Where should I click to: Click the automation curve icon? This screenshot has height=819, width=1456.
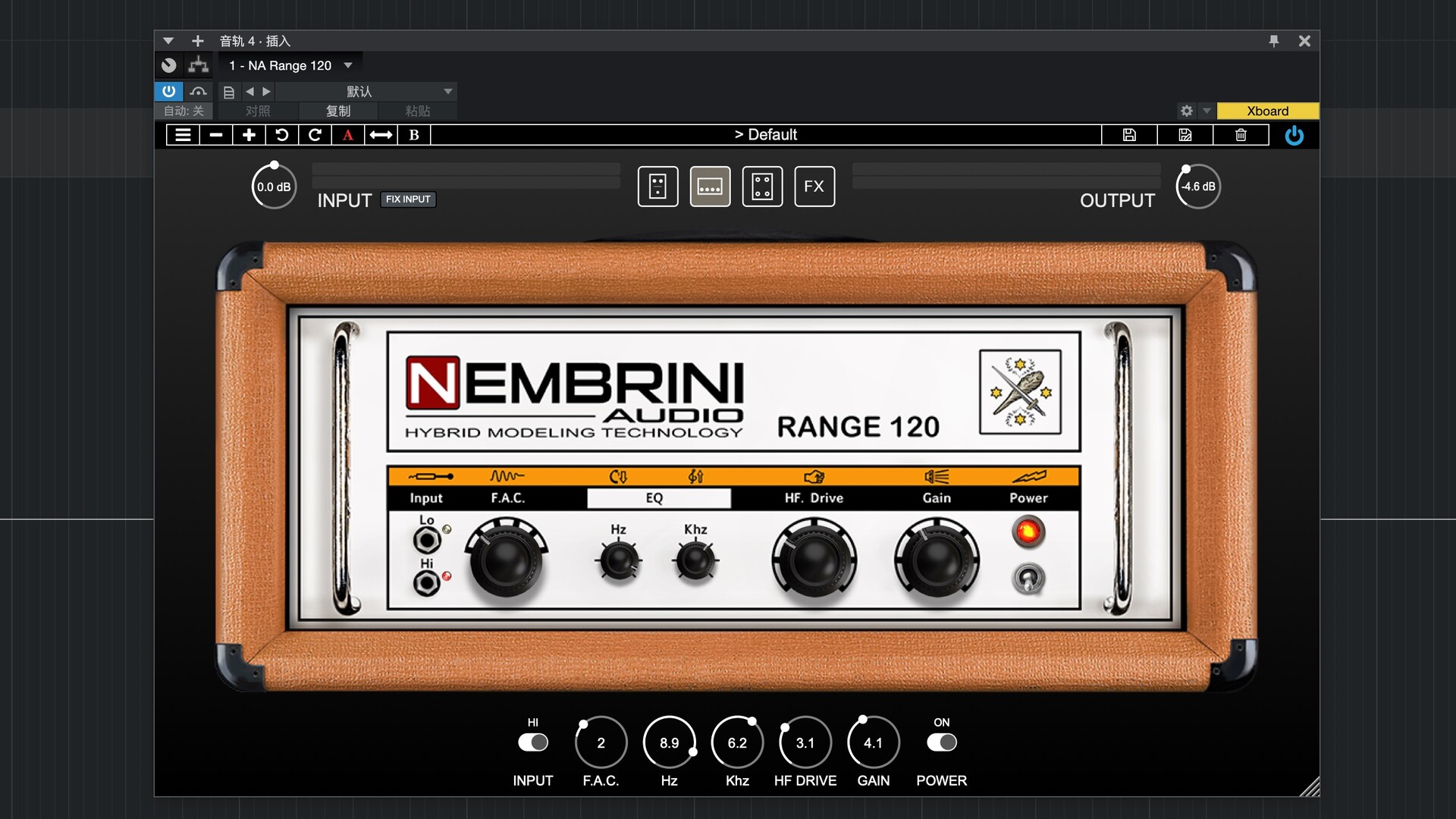click(199, 92)
